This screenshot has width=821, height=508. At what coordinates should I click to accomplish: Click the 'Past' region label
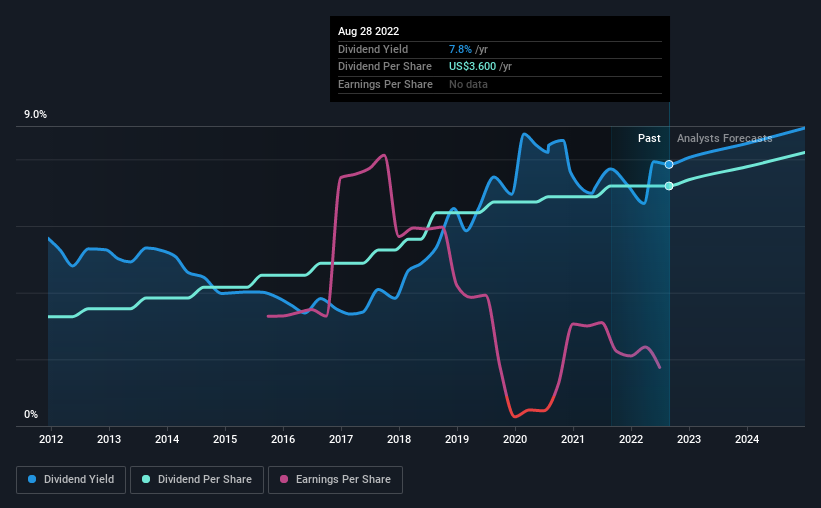(649, 138)
